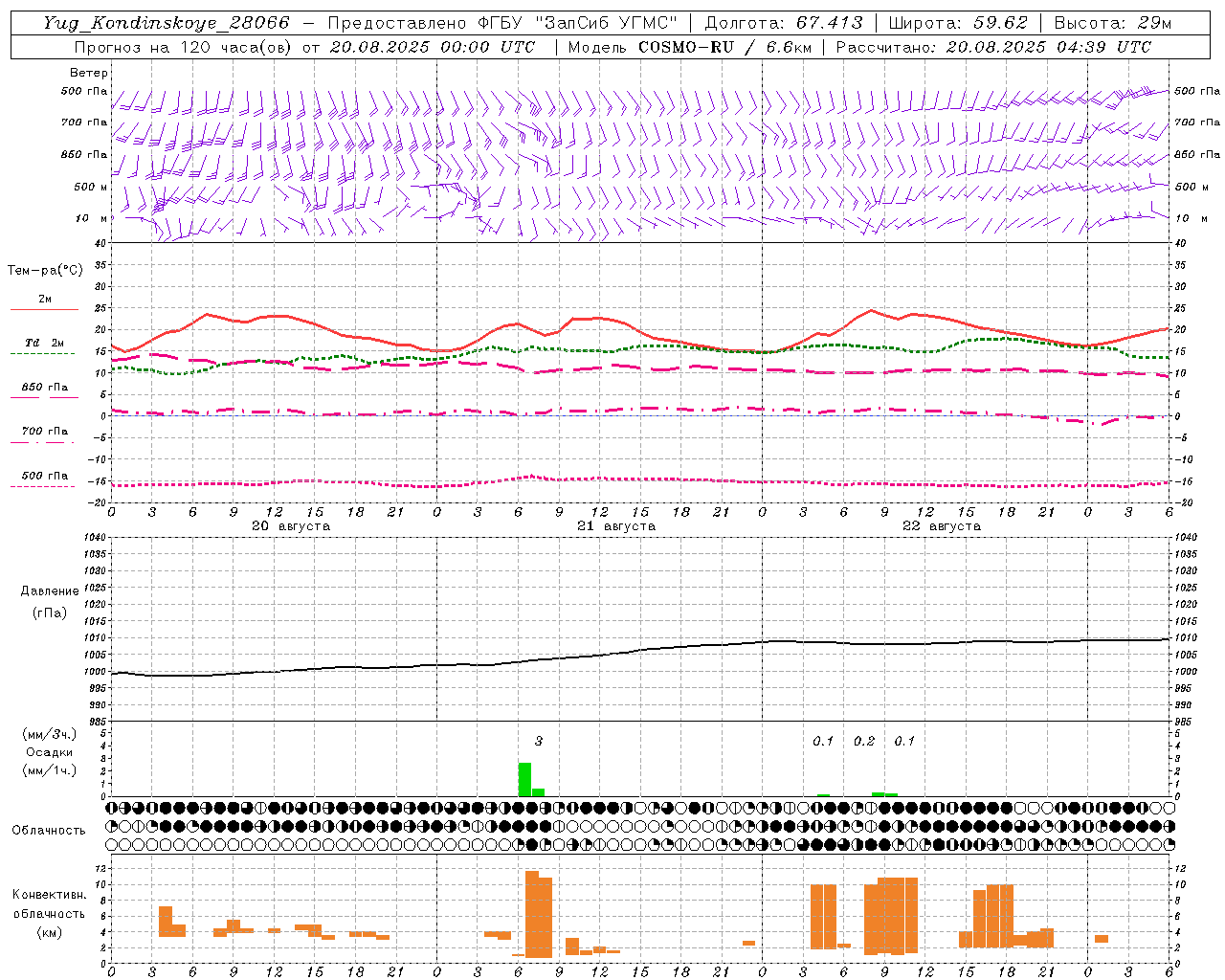This screenshot has width=1225, height=980.
Task: Click the 'Ветер' wind section label
Action: click(x=89, y=73)
